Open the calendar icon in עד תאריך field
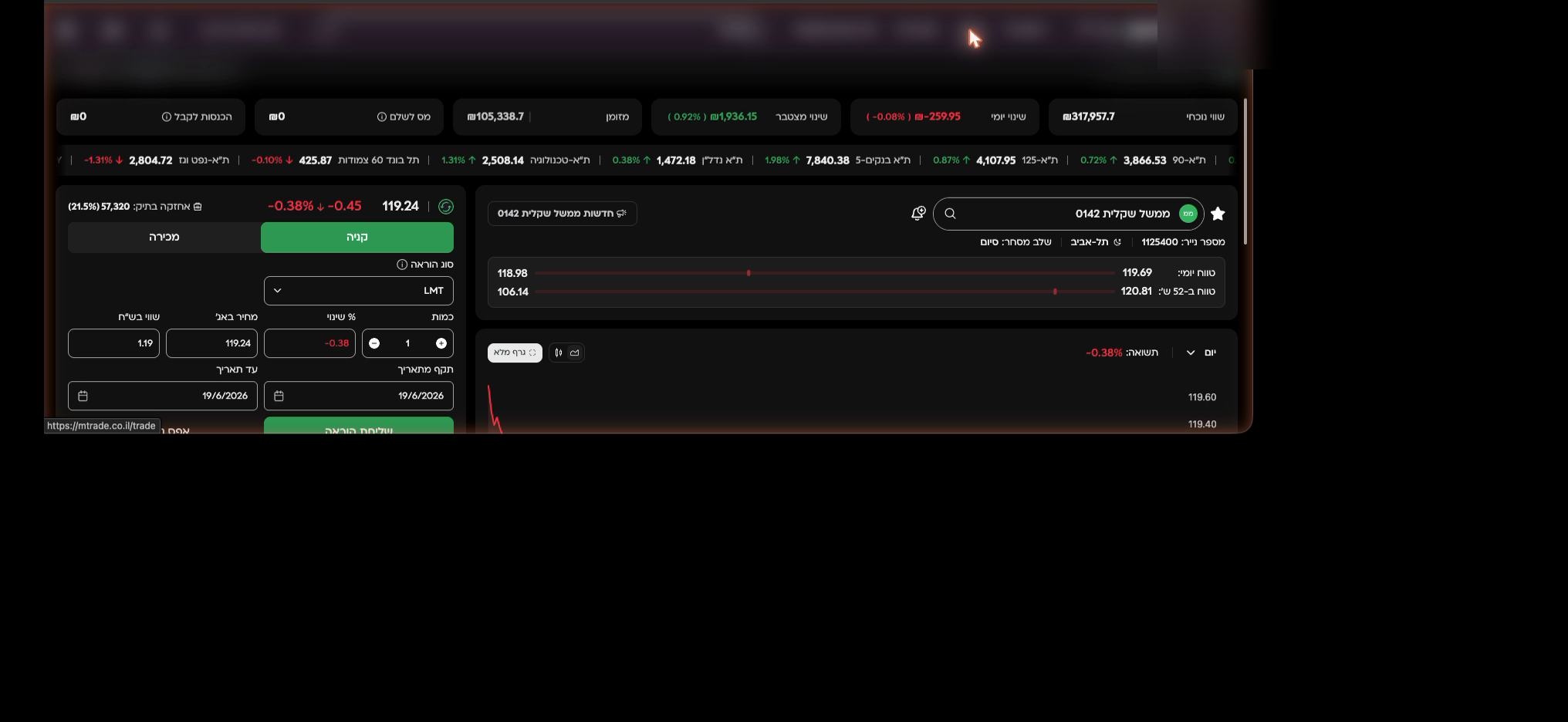 pyautogui.click(x=83, y=396)
